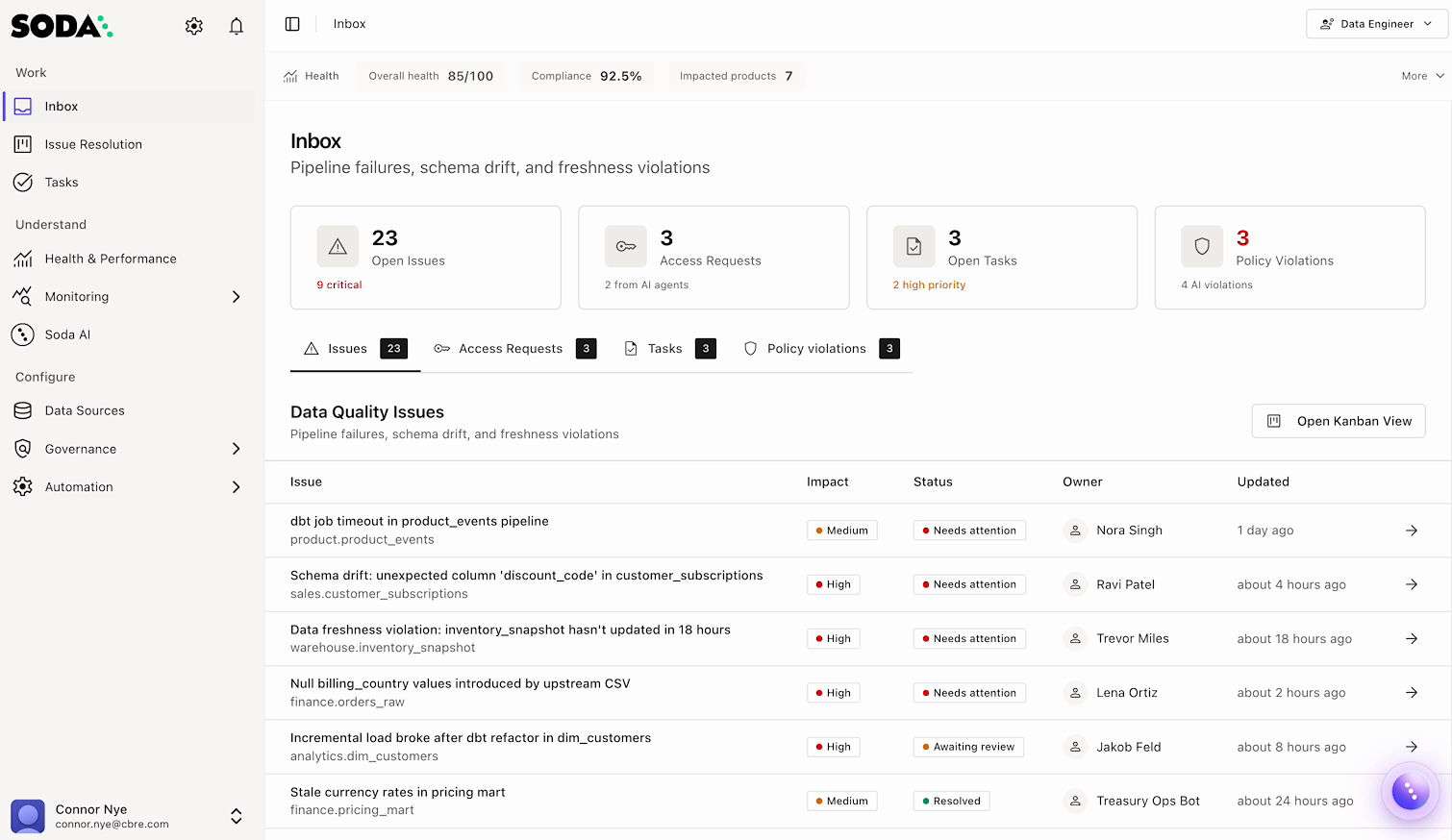Click the Access Requests key icon card
The image size is (1452, 840).
tap(626, 247)
